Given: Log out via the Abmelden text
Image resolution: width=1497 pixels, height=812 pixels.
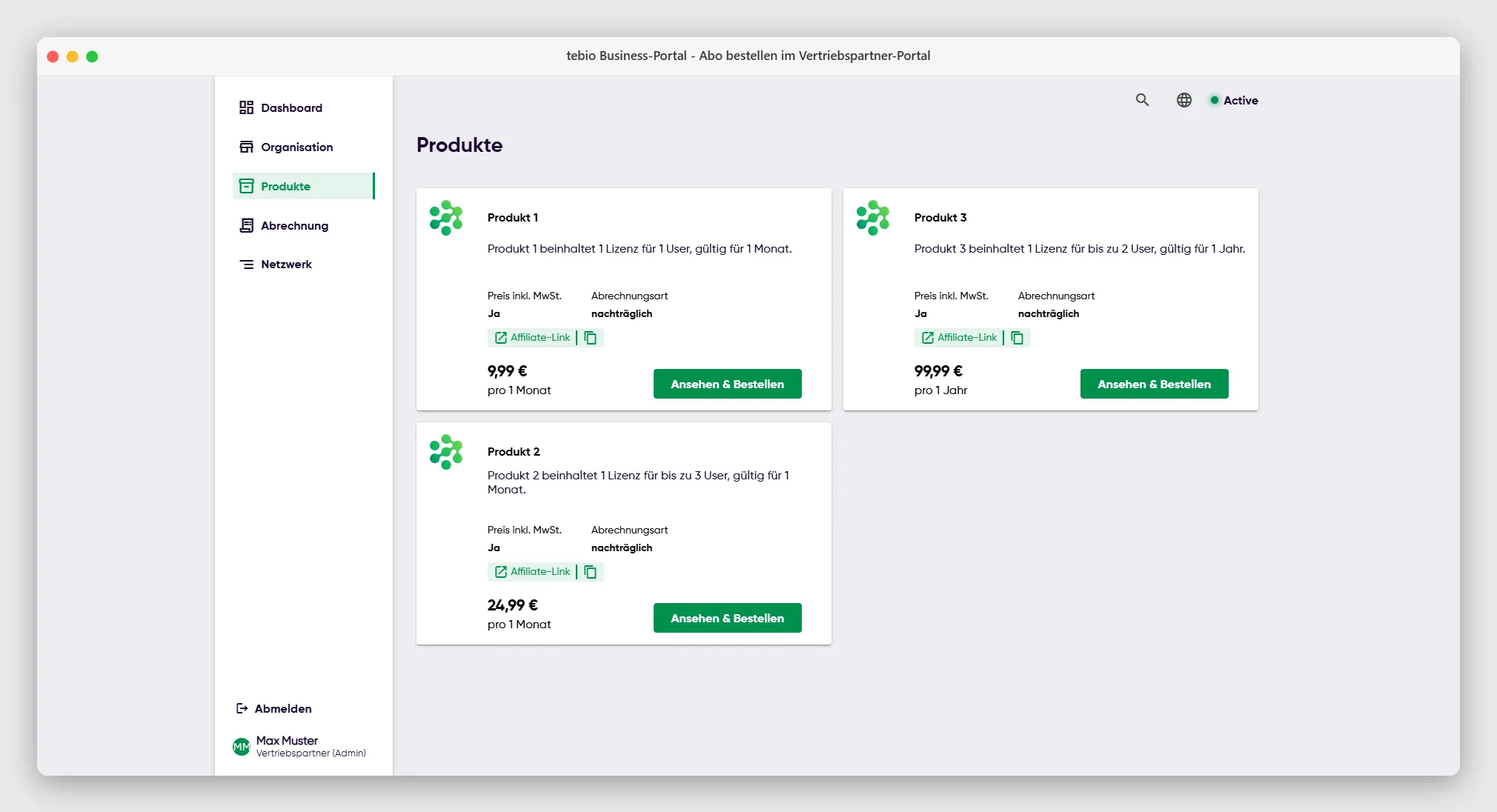Looking at the screenshot, I should click(283, 708).
